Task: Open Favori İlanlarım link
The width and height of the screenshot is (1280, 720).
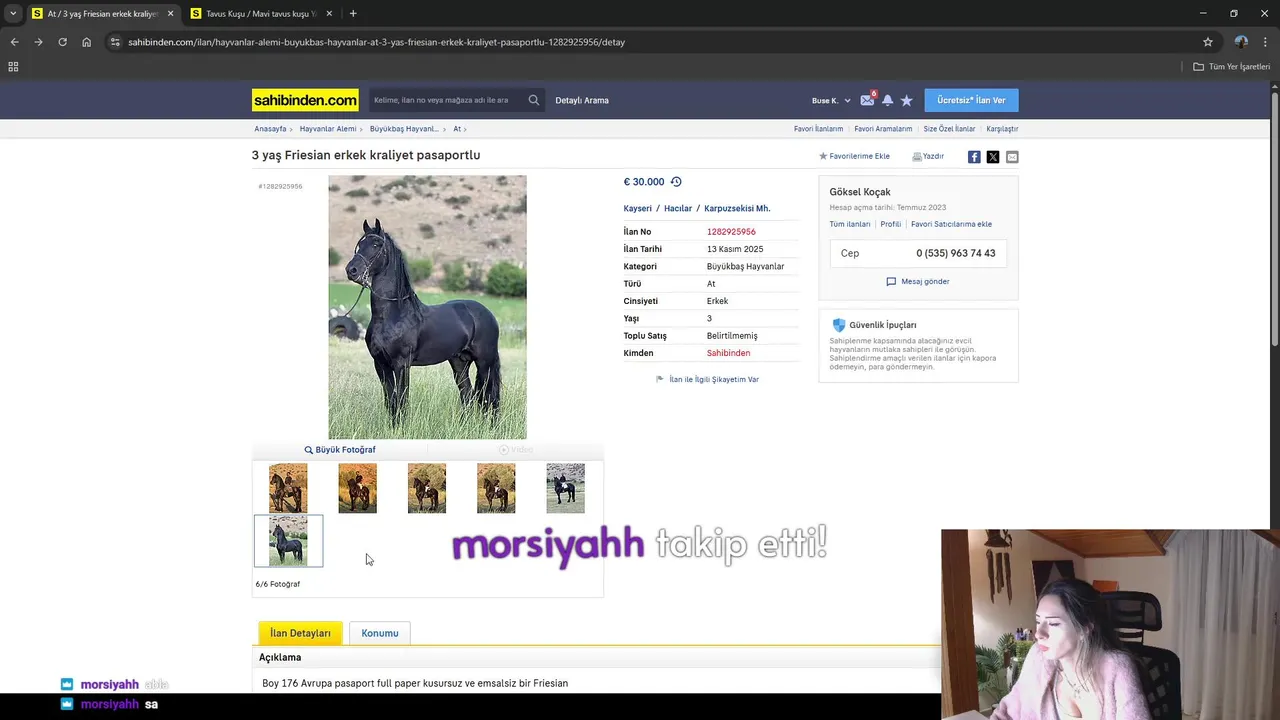Action: [x=818, y=129]
